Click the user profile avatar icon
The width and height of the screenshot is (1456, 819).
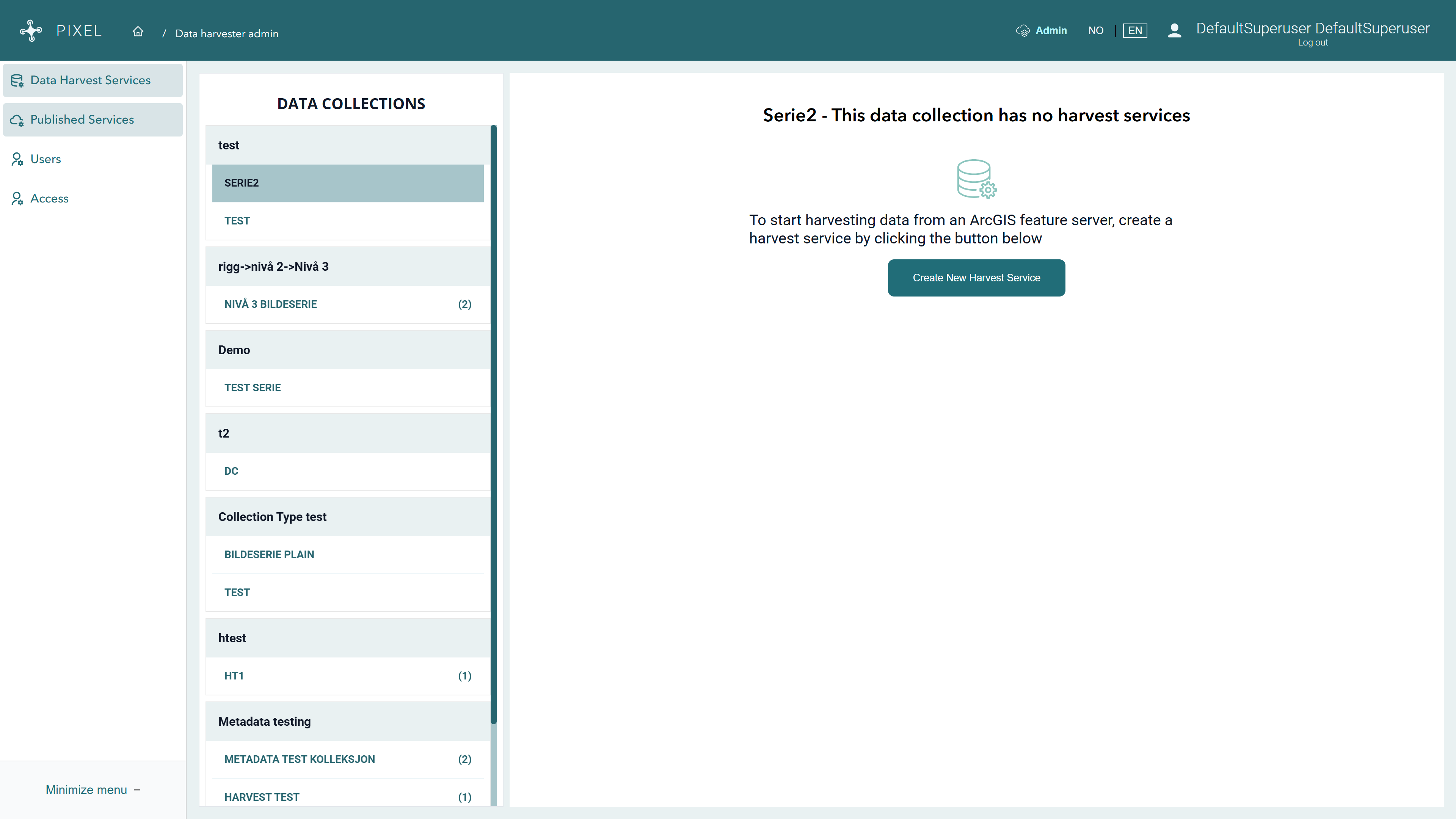(x=1174, y=30)
